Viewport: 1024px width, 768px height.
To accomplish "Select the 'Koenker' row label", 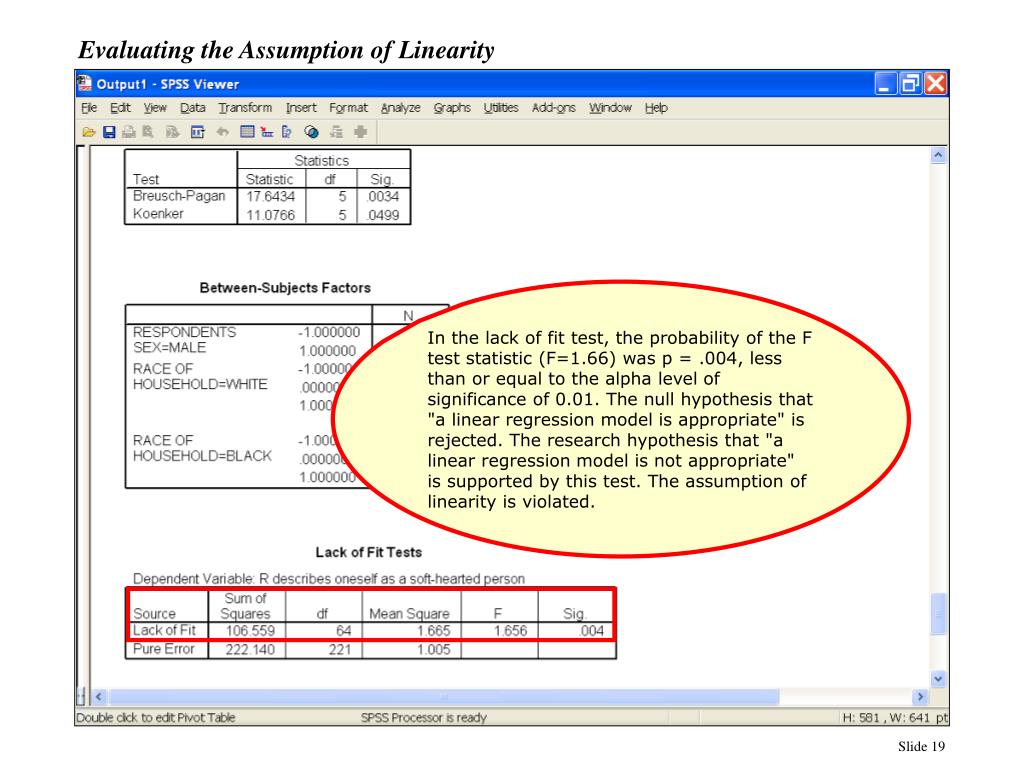I will pos(158,214).
